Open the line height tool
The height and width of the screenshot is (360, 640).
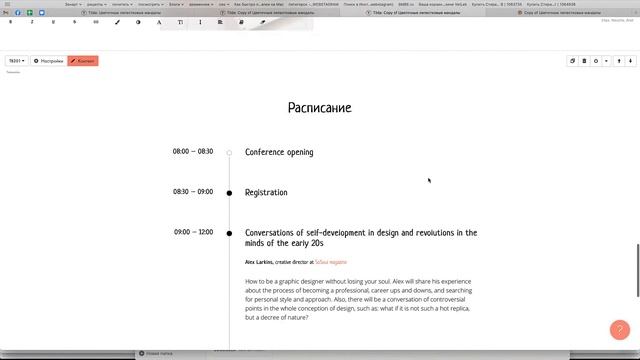pos(200,22)
